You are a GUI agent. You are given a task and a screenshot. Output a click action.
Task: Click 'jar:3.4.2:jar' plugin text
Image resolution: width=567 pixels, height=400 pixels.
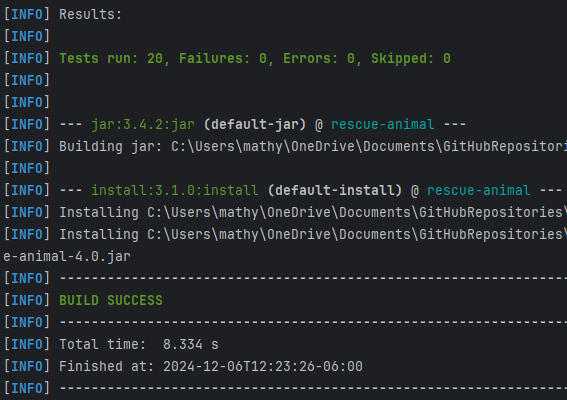pos(143,124)
